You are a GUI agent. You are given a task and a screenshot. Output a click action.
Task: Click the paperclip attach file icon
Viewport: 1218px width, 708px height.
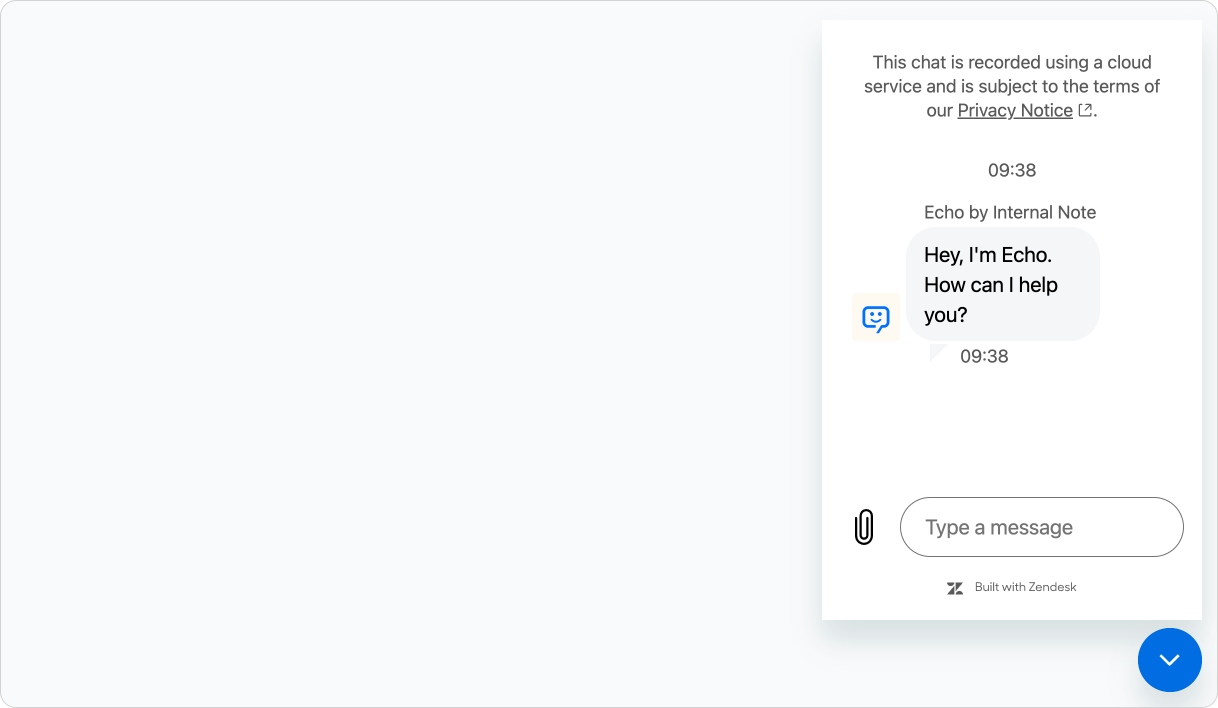tap(864, 527)
